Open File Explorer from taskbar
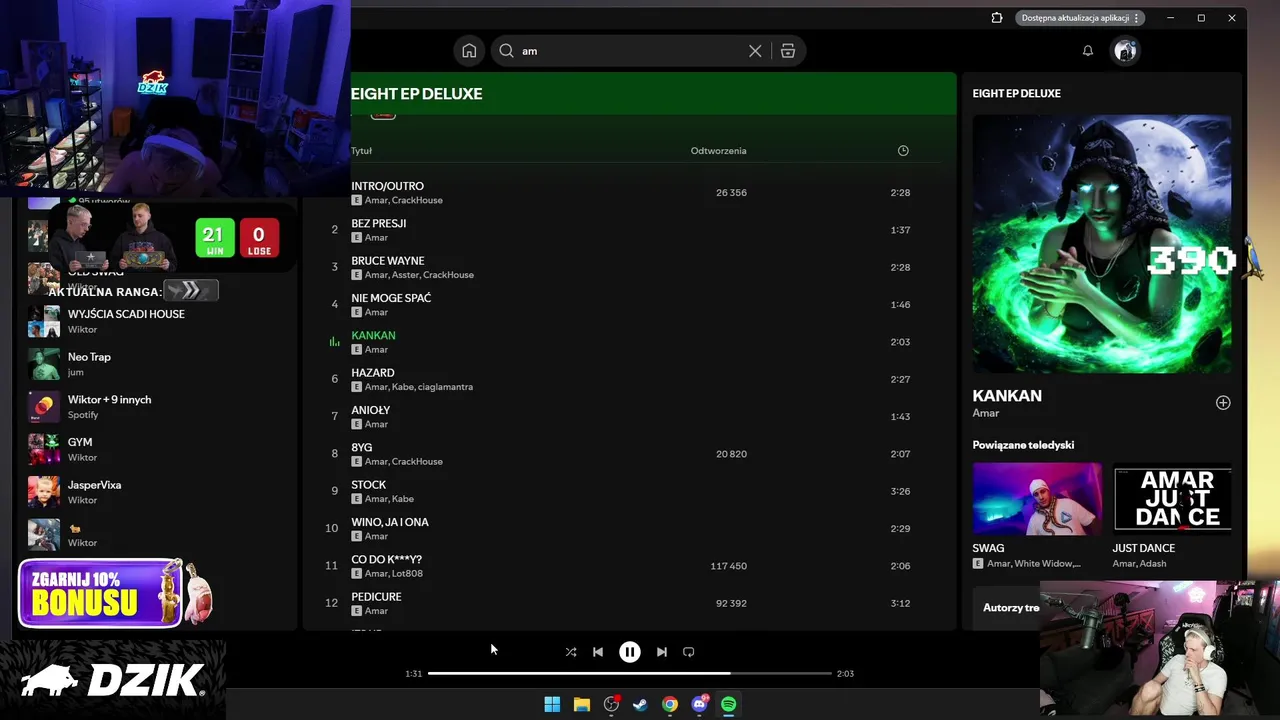1280x720 pixels. (x=582, y=705)
